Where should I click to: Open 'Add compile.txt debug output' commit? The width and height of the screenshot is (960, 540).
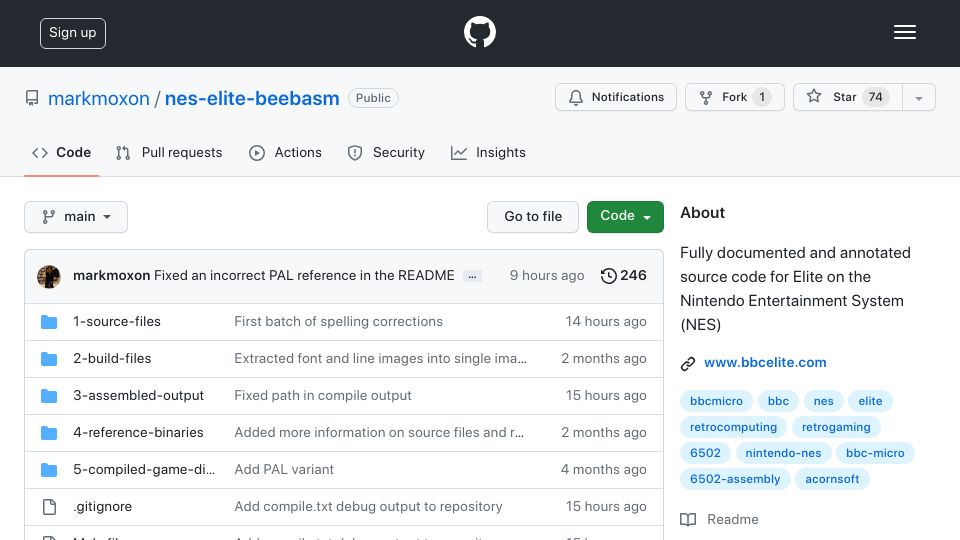[368, 507]
